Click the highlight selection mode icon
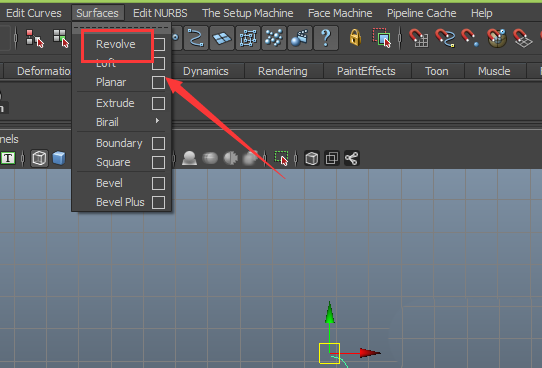542x368 pixels. tap(382, 38)
